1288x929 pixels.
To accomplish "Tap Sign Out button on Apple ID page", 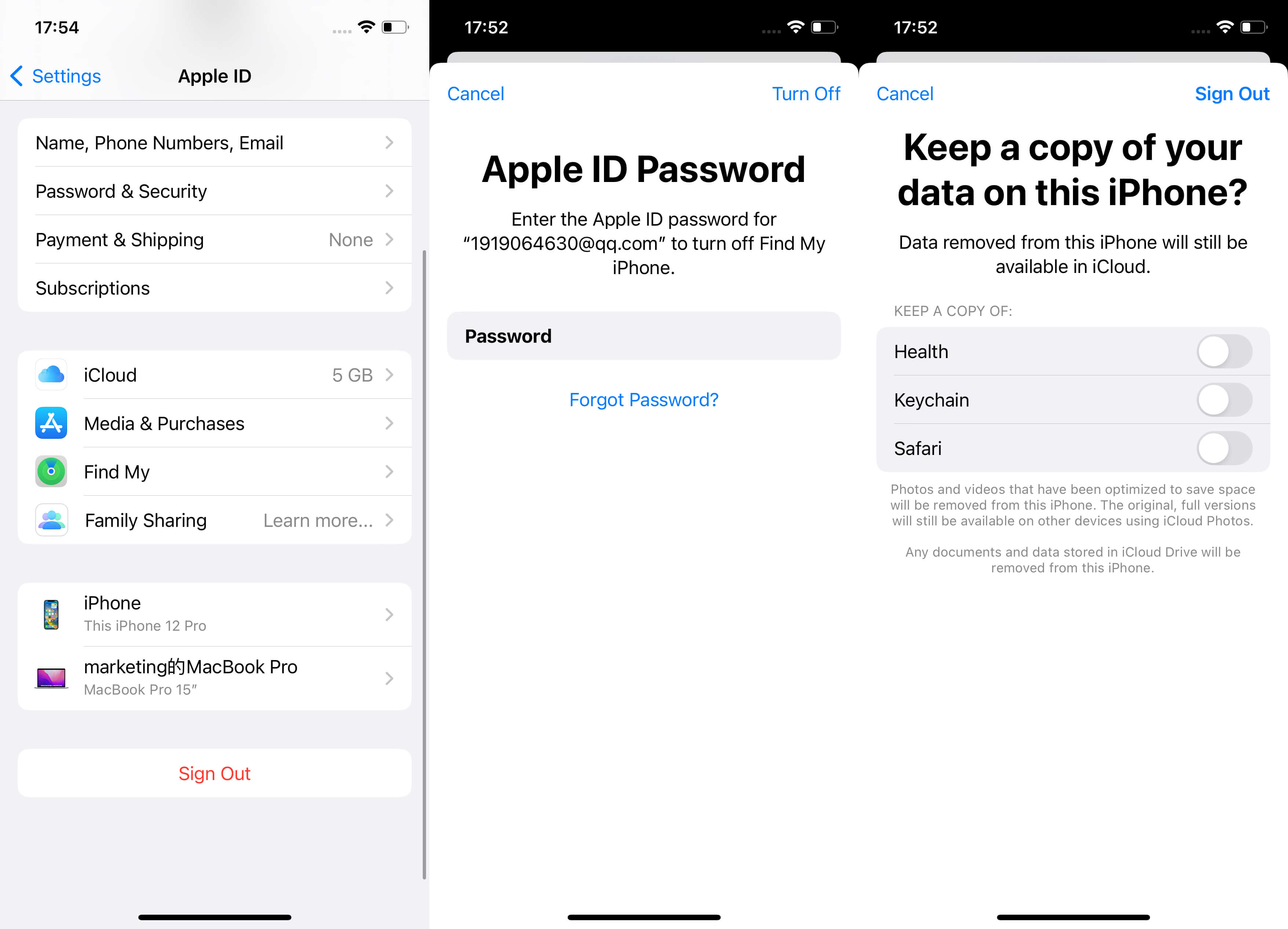I will point(214,773).
